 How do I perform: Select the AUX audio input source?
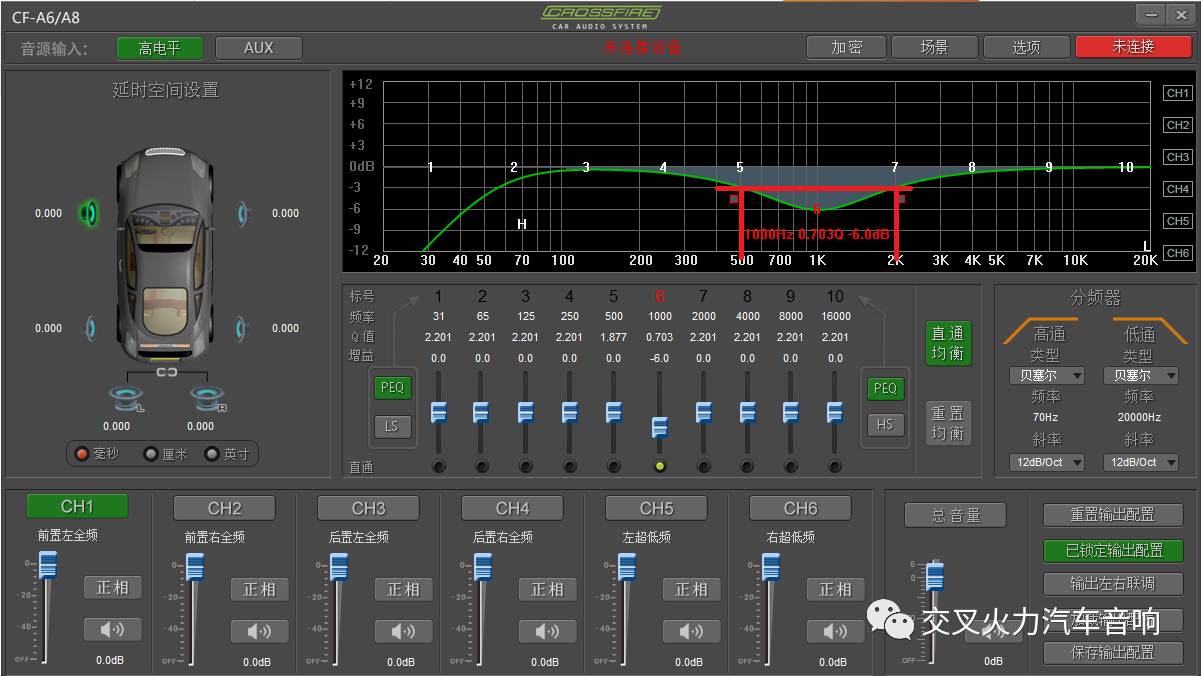(258, 47)
